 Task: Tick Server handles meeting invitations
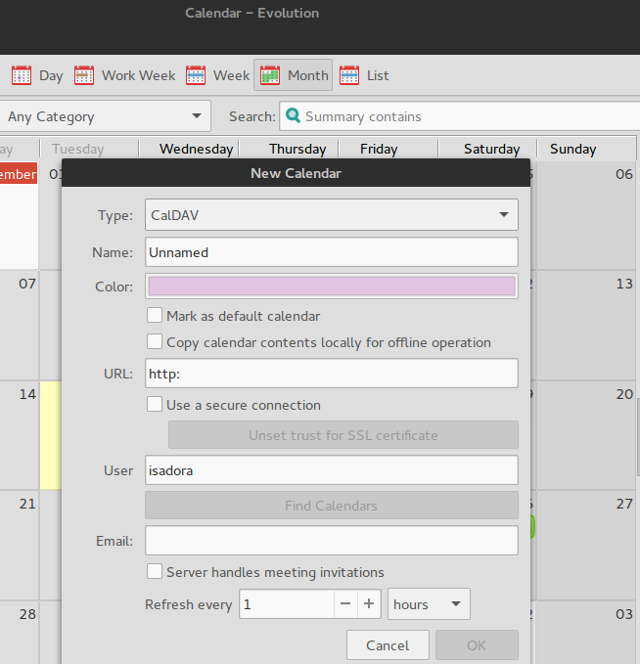154,571
